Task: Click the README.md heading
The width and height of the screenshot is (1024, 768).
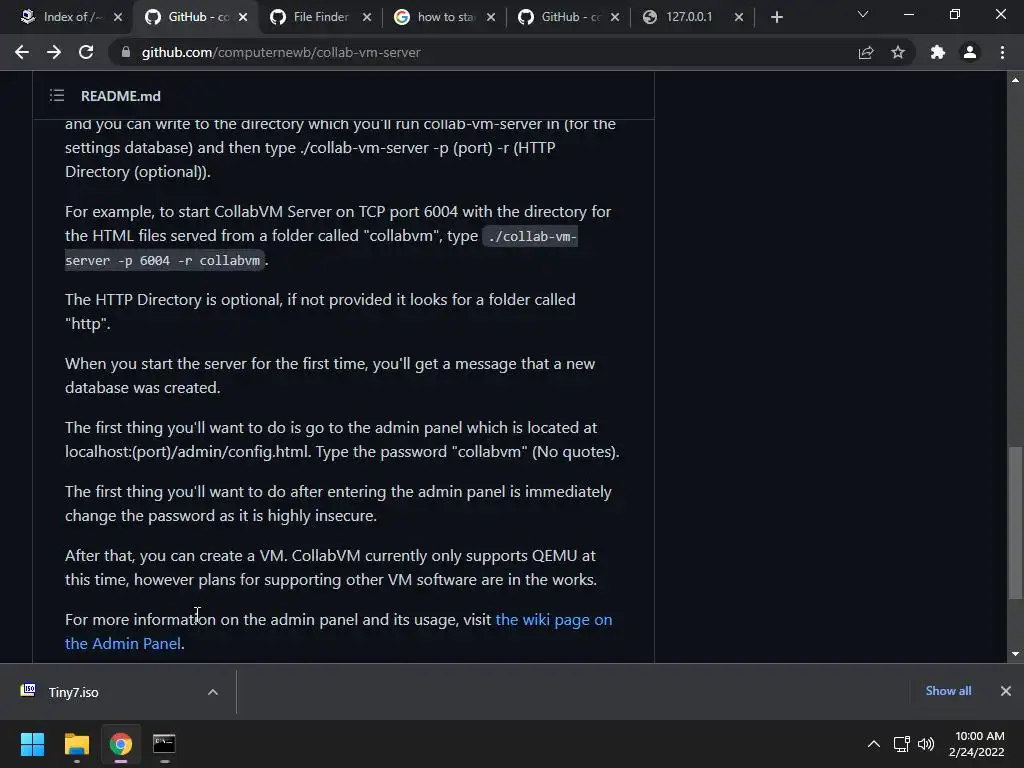Action: tap(121, 96)
